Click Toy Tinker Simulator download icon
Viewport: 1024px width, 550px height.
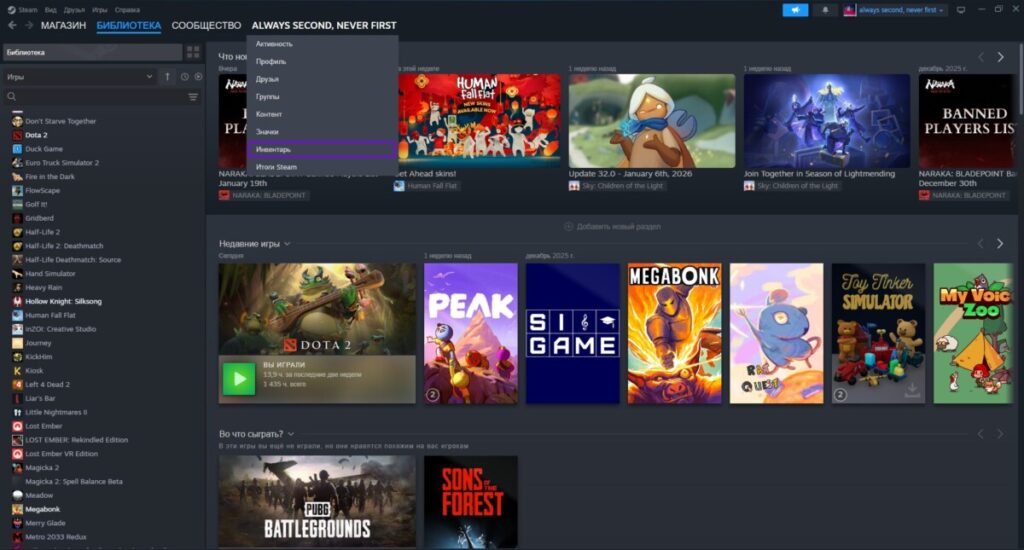(912, 390)
